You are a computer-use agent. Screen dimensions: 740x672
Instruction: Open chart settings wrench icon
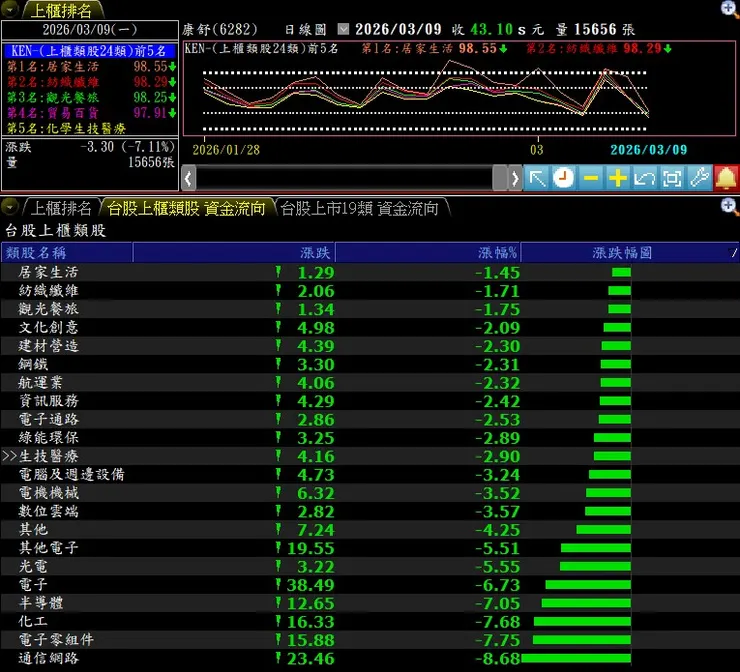point(699,178)
